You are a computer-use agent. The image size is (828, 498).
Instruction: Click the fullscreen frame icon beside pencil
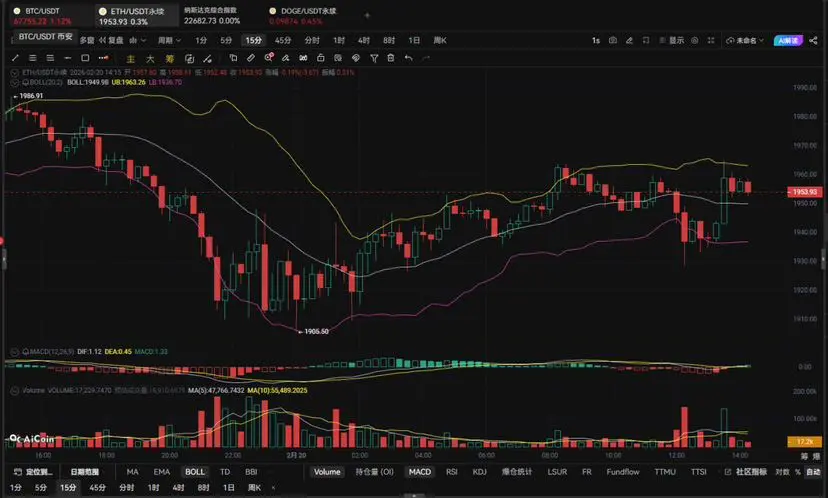click(x=645, y=40)
